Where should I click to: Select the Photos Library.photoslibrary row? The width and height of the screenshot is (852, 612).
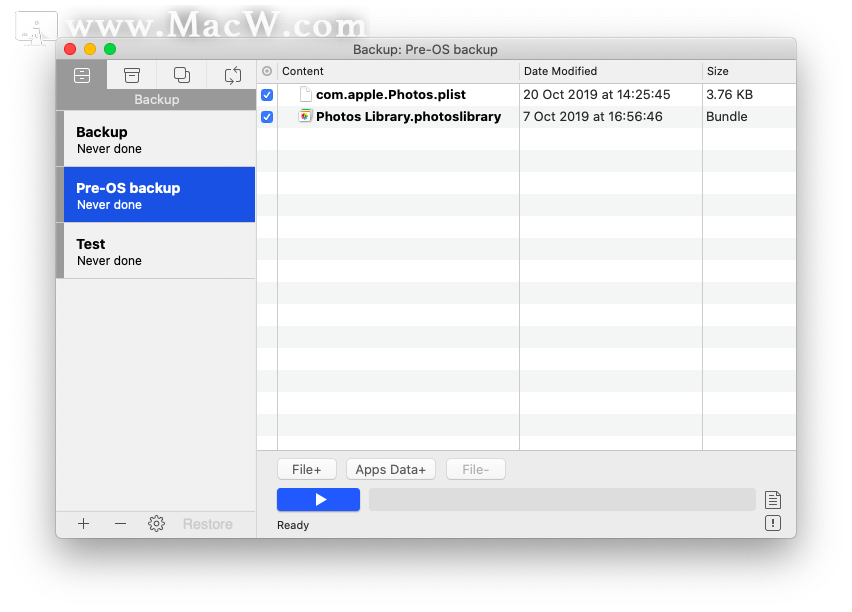tap(526, 117)
